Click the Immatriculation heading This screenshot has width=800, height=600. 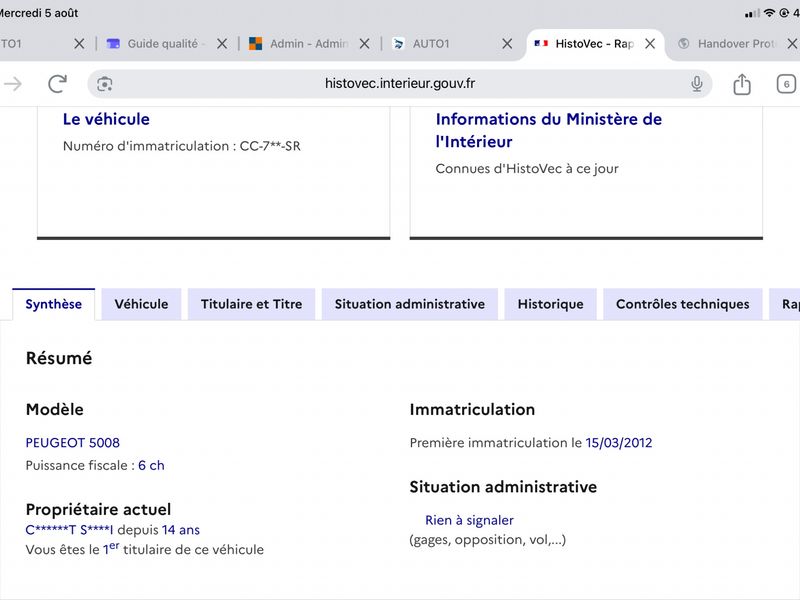(x=472, y=409)
